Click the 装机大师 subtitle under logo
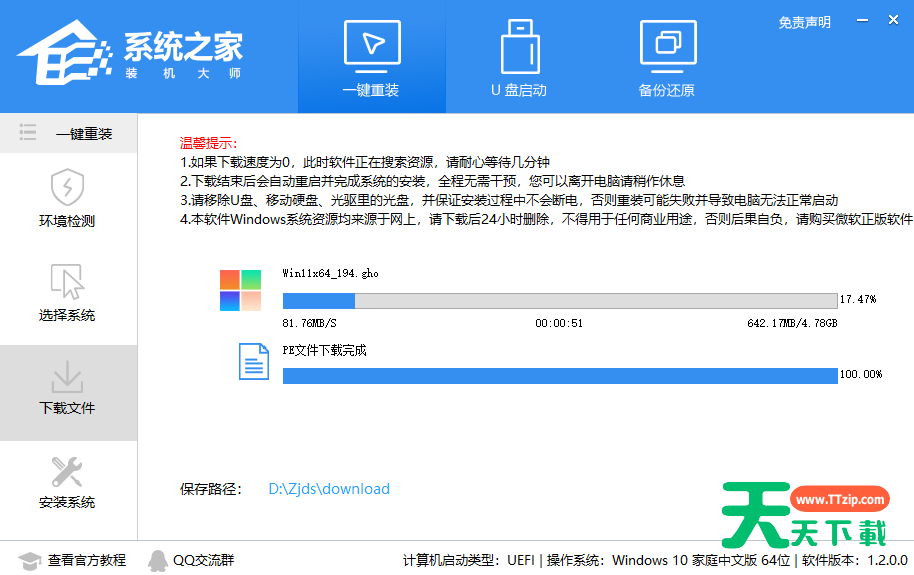This screenshot has height=575, width=914. pyautogui.click(x=183, y=73)
